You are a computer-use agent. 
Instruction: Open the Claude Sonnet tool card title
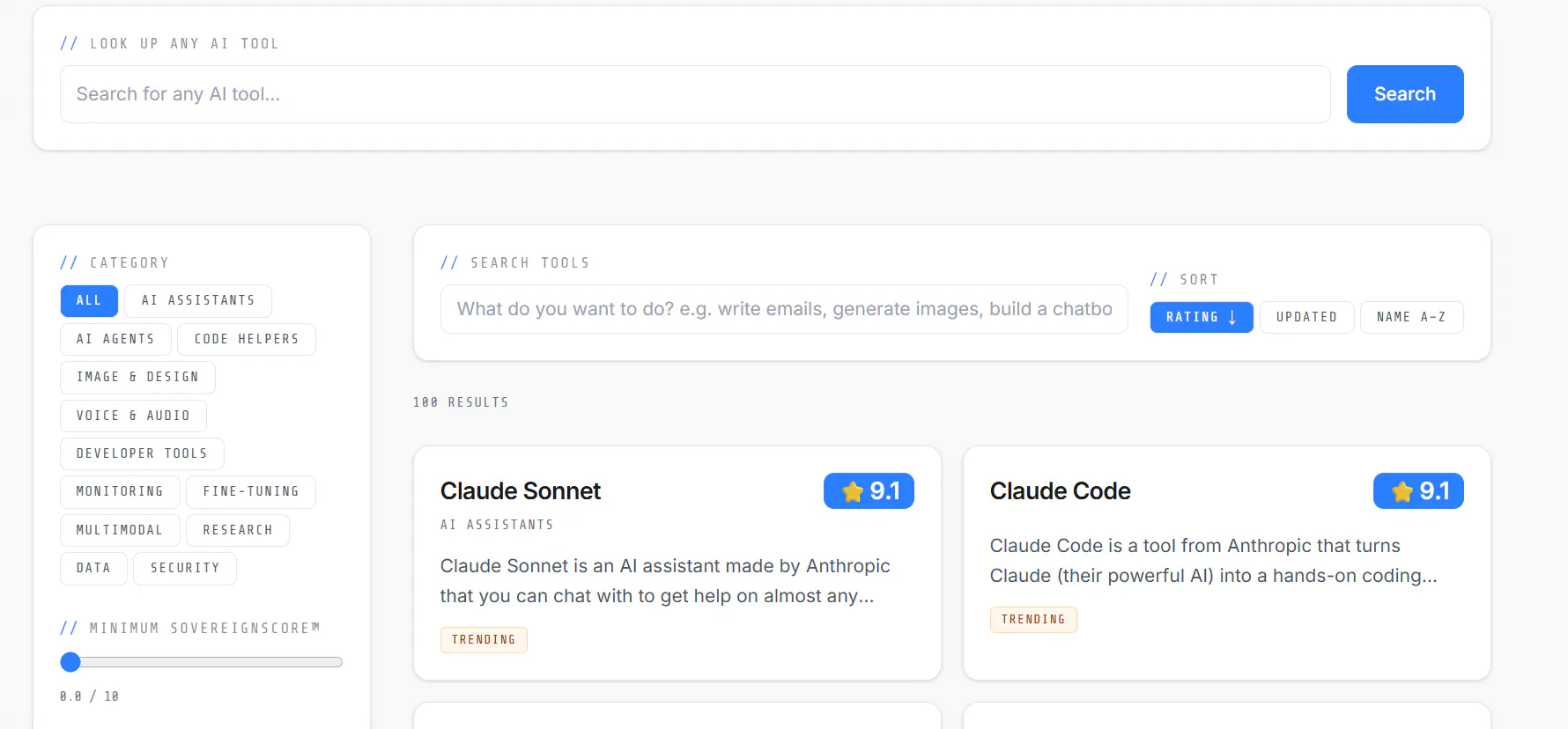520,491
